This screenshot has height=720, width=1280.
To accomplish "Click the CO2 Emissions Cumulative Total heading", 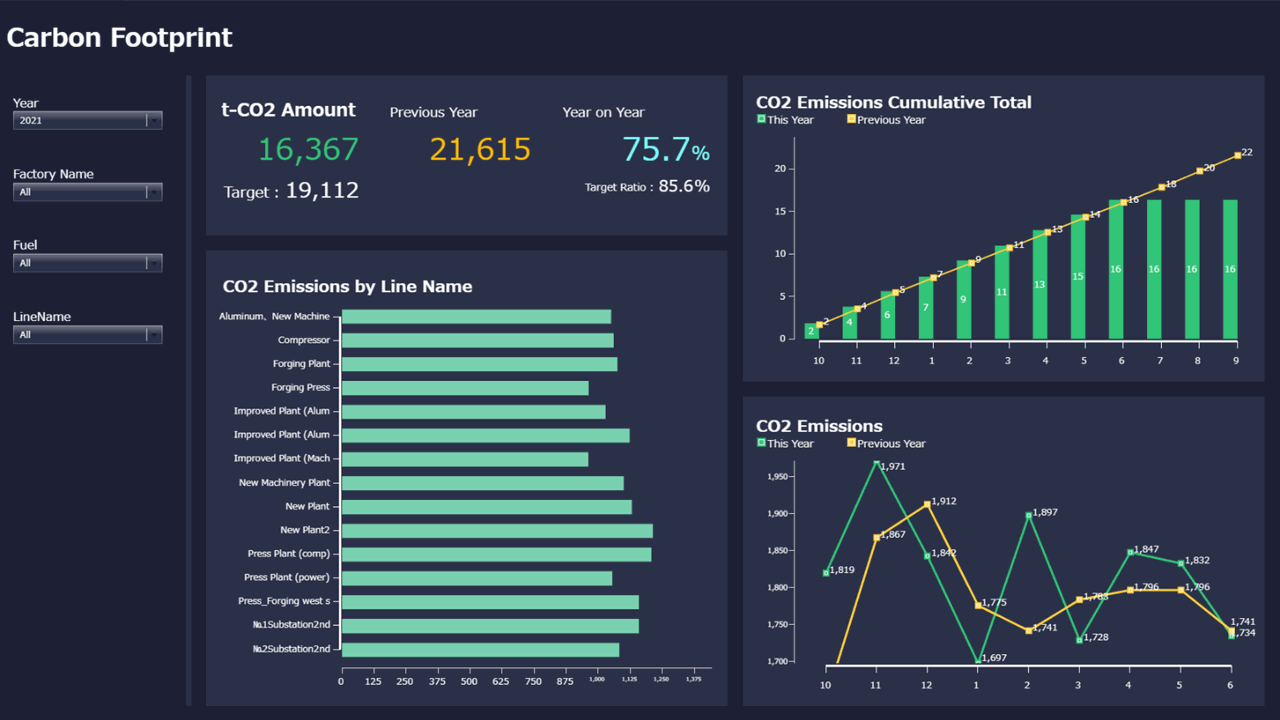I will (x=894, y=102).
